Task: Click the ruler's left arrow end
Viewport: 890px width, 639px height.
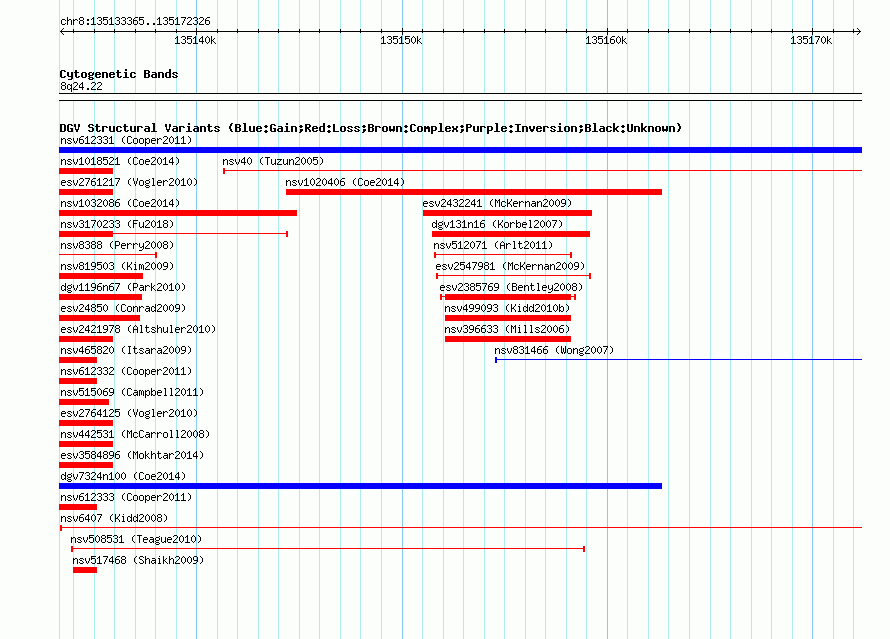Action: [x=63, y=31]
